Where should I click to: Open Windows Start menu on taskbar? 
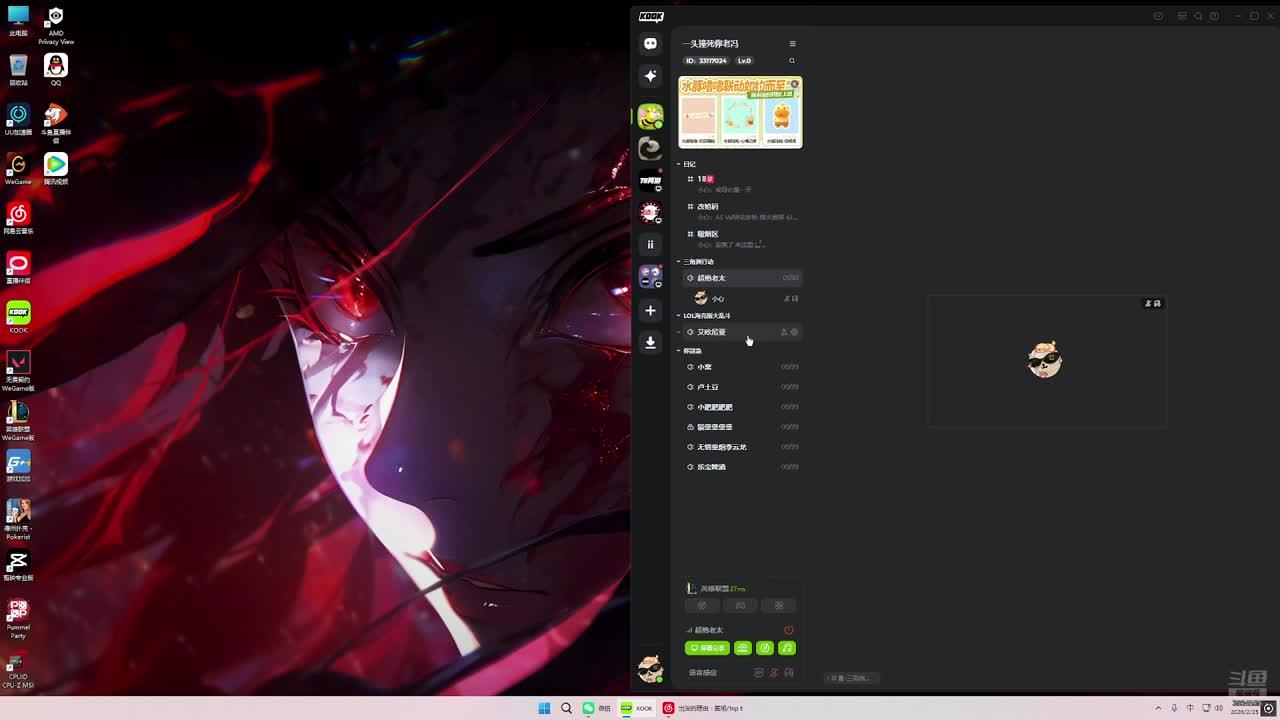[x=544, y=708]
